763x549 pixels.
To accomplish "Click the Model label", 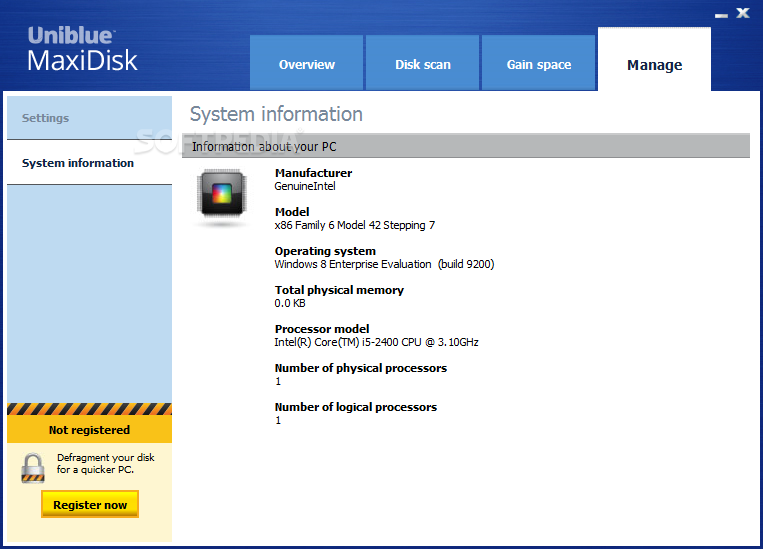I will 292,212.
